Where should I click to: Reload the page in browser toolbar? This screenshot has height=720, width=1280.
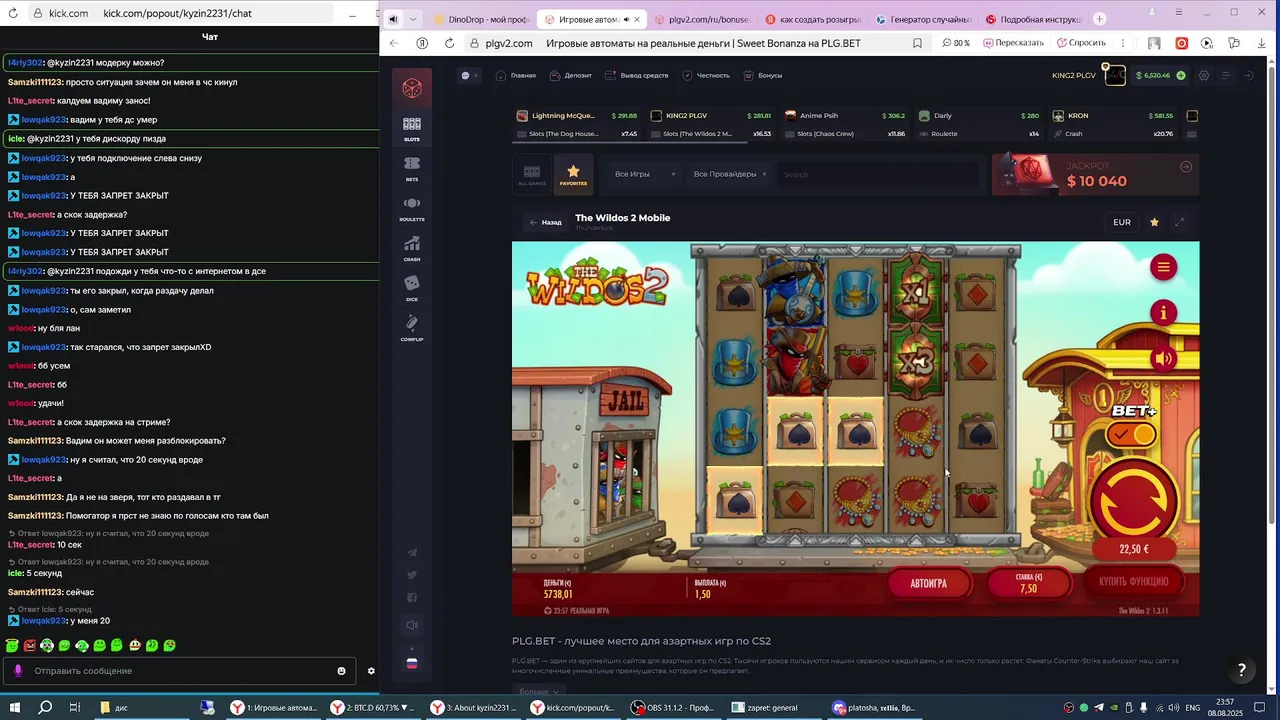coord(449,43)
